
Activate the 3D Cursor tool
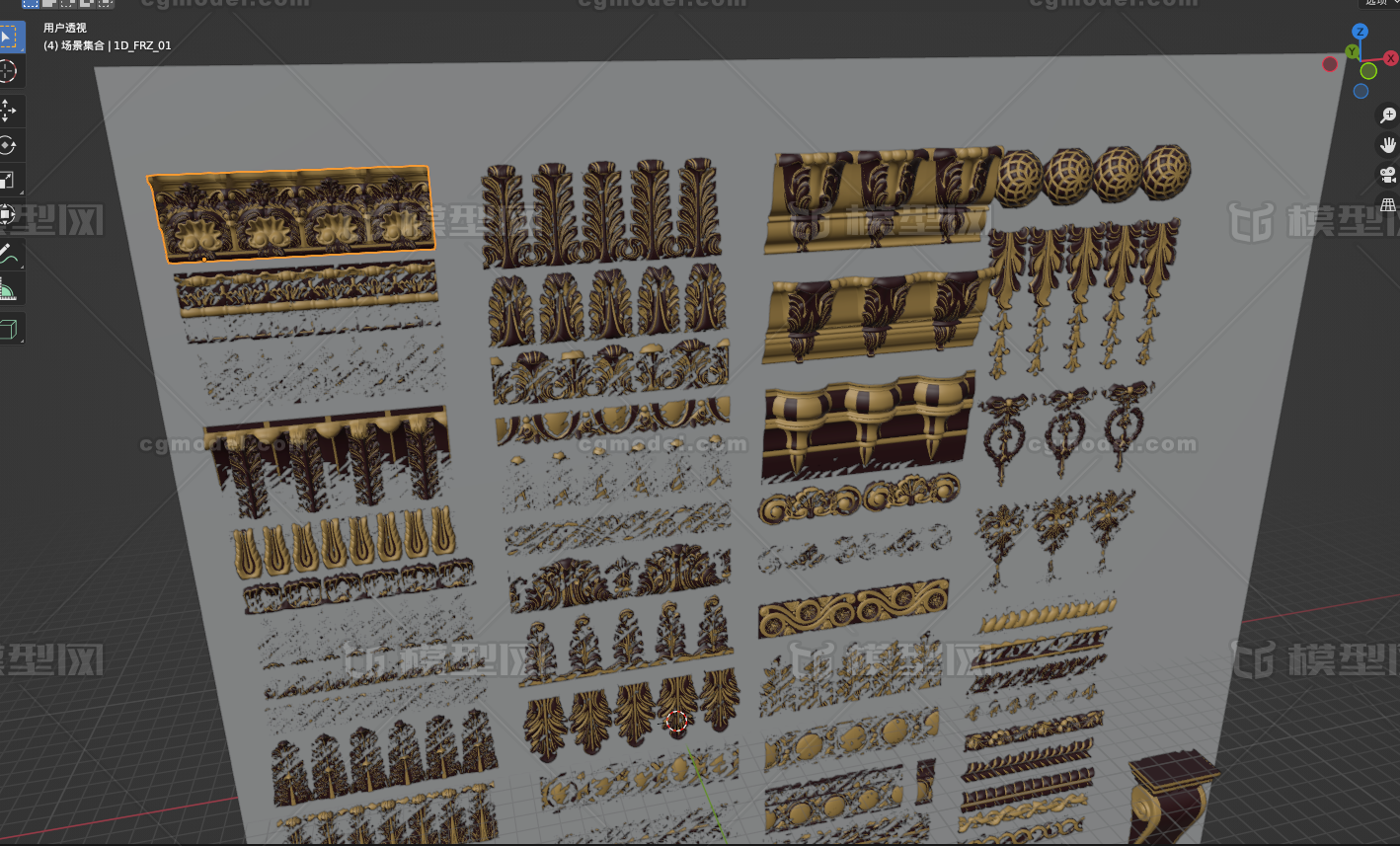(8, 71)
